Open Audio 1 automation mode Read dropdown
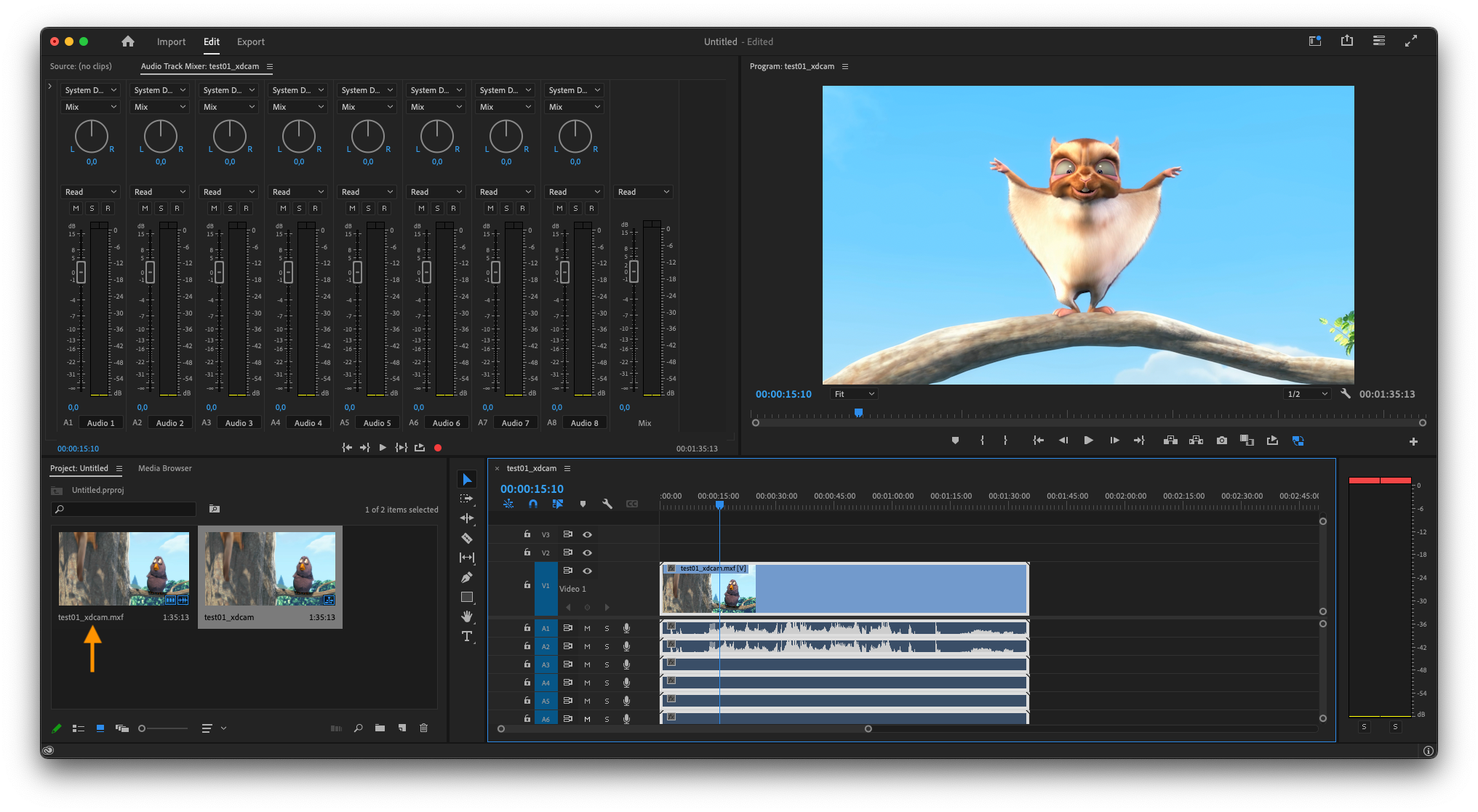 [x=91, y=192]
